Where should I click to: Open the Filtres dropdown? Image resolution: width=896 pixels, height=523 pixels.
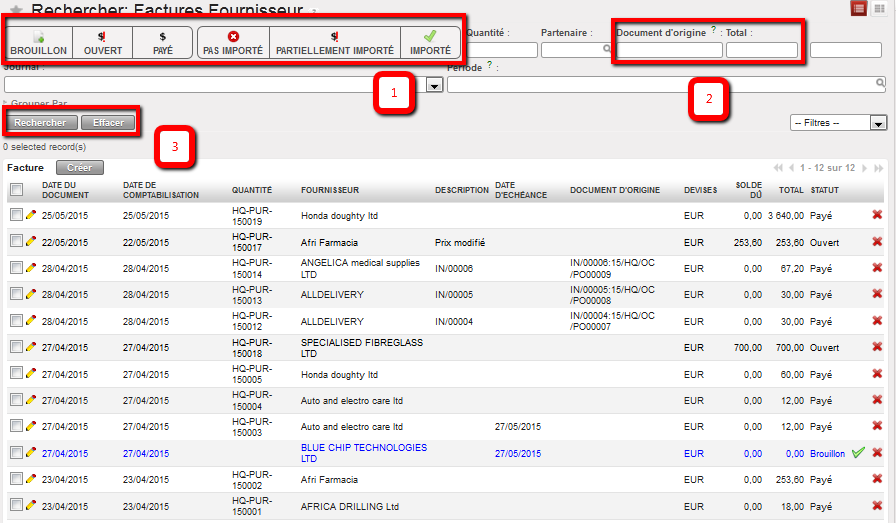[x=838, y=122]
